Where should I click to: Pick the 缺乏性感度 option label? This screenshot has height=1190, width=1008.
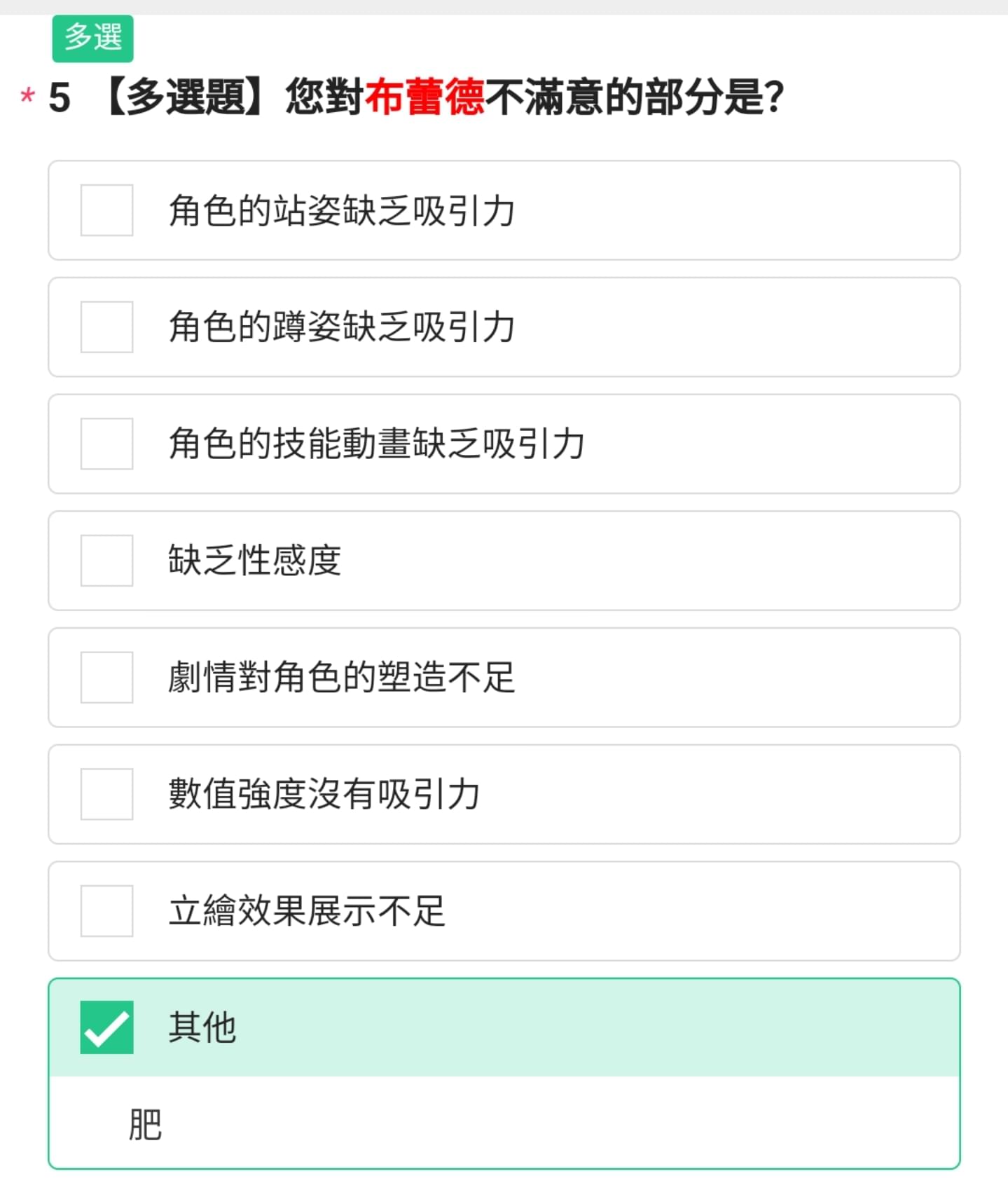coord(254,561)
